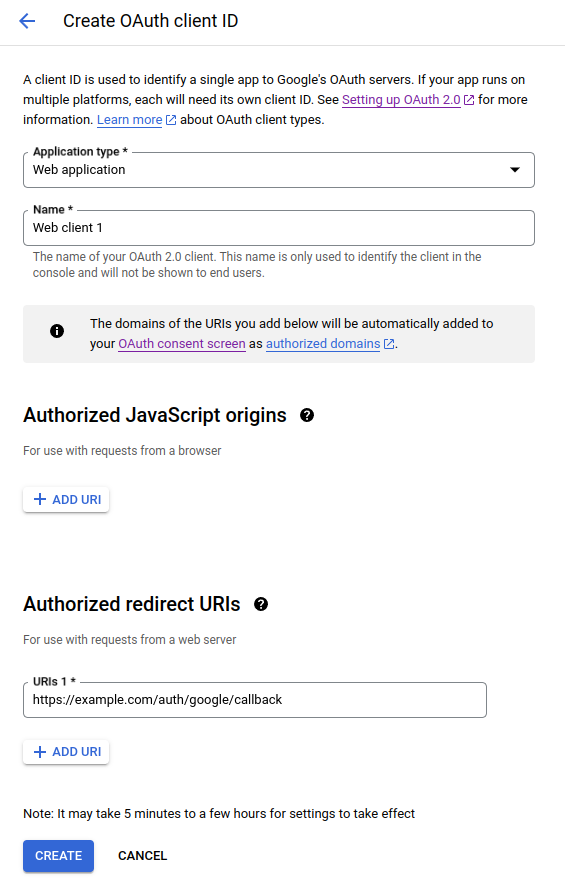Viewport: 565px width, 885px height.
Task: Open help for Authorized redirect URIs
Action: point(261,604)
